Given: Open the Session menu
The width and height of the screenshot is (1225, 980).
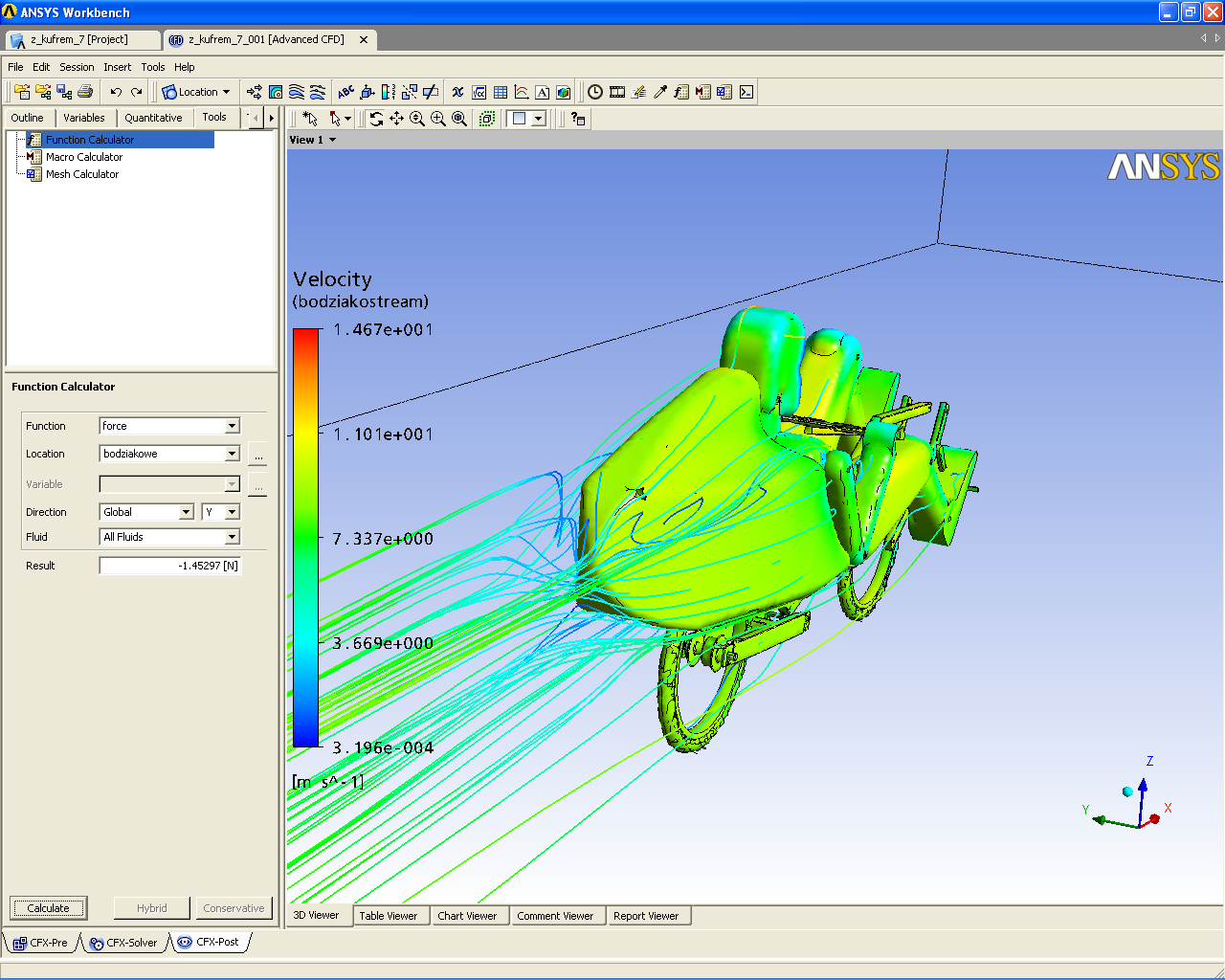Looking at the screenshot, I should pyautogui.click(x=77, y=67).
